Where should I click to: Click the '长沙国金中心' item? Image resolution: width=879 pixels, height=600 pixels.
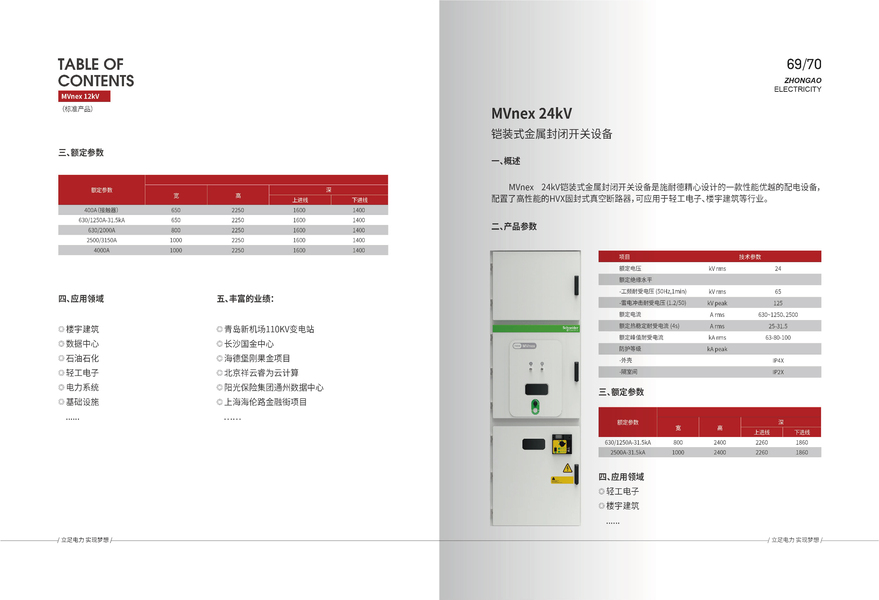(x=249, y=344)
